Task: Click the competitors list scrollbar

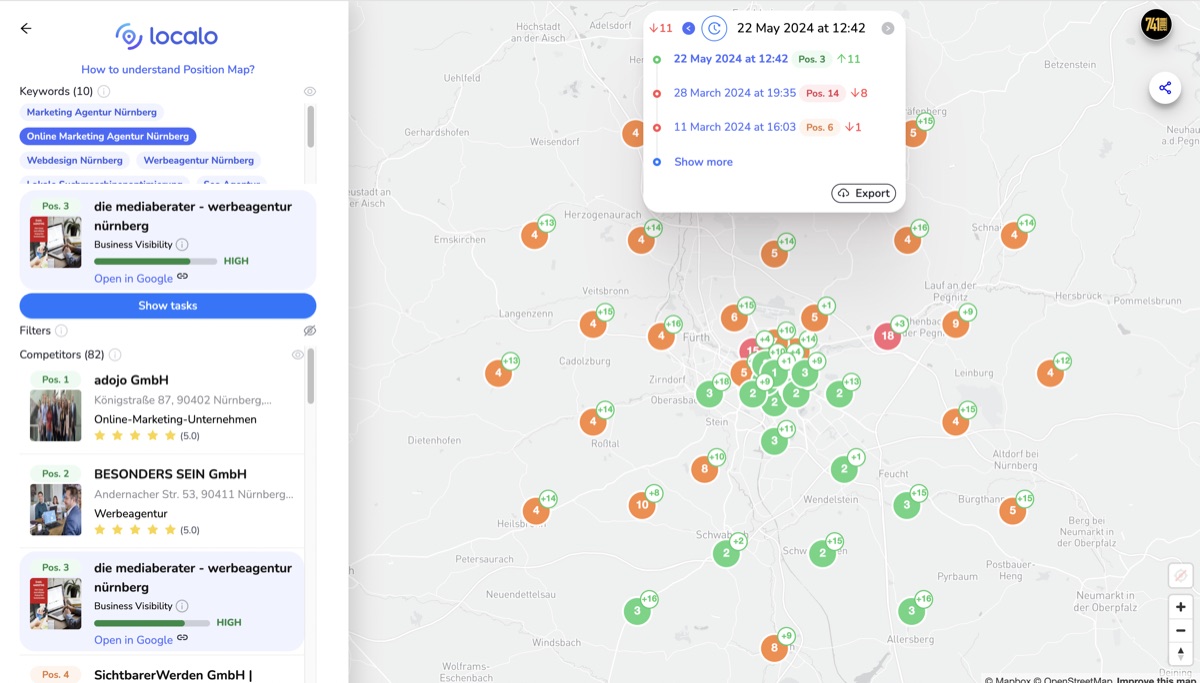Action: tap(311, 377)
